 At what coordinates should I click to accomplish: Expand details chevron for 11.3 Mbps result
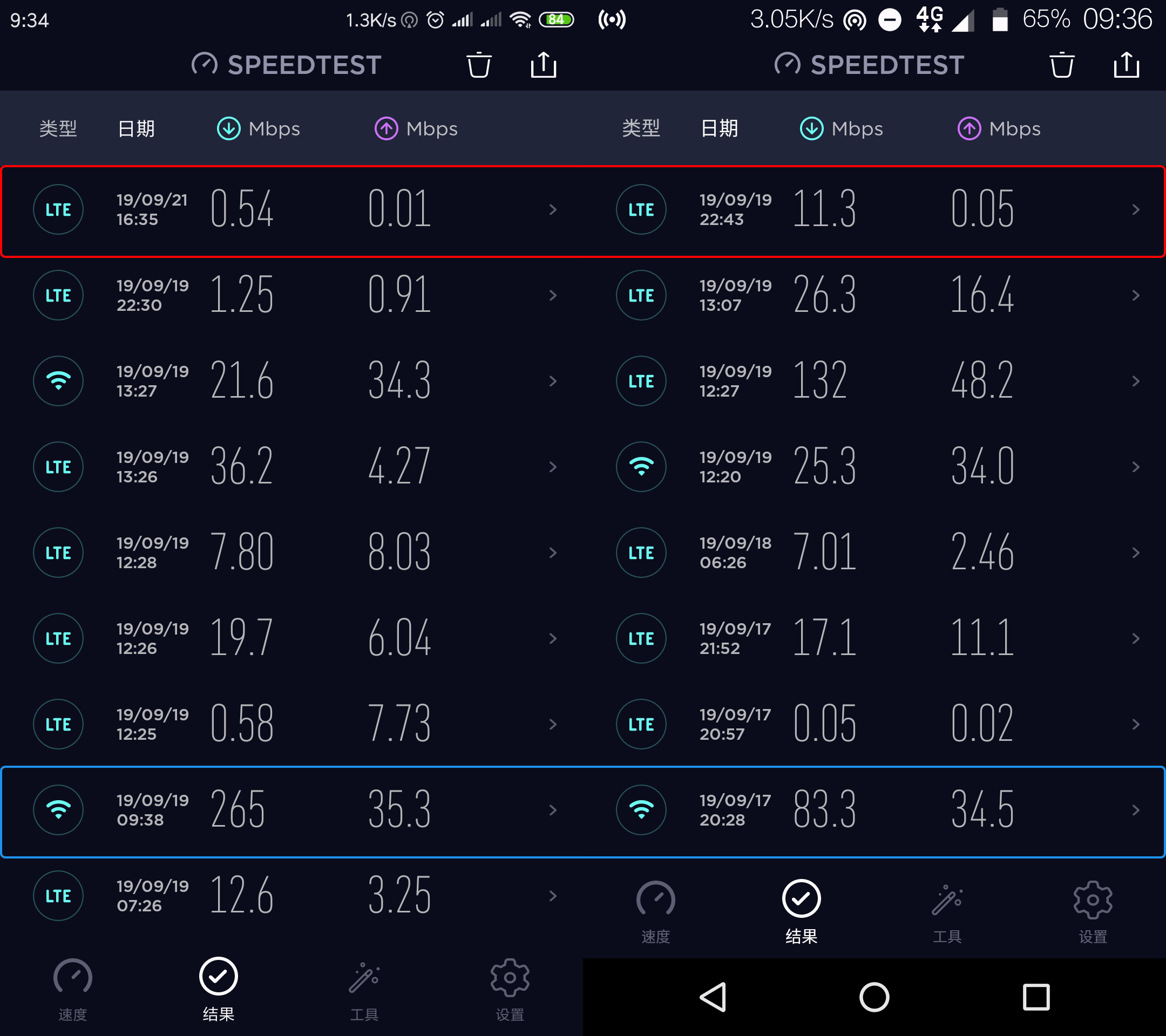[x=1136, y=210]
